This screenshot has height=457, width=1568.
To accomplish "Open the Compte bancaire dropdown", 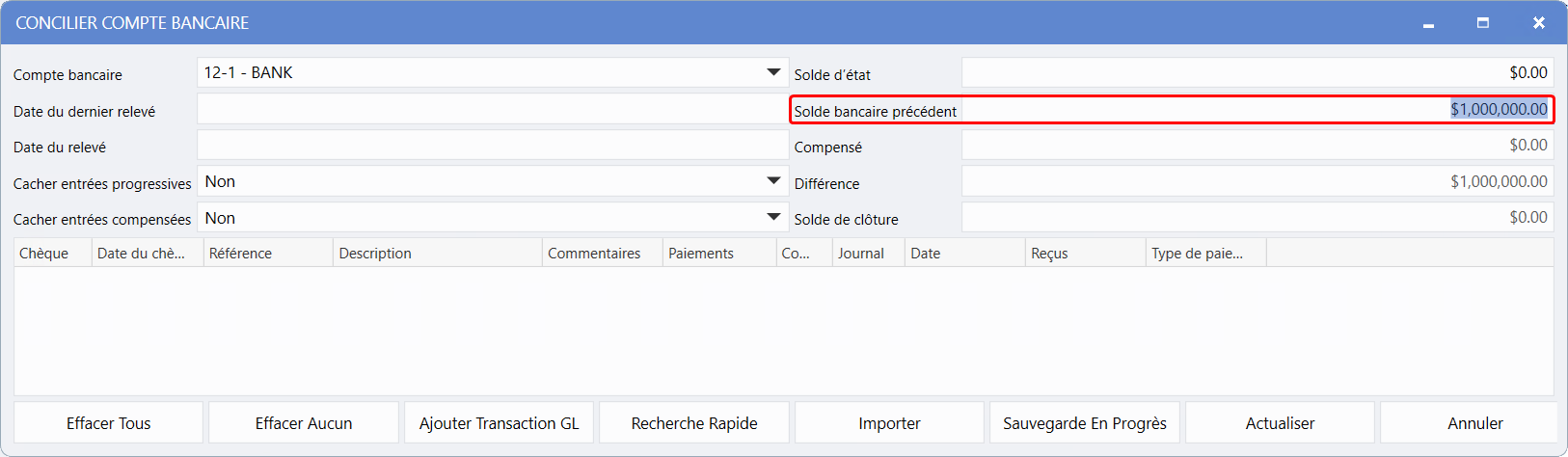I will (x=772, y=72).
